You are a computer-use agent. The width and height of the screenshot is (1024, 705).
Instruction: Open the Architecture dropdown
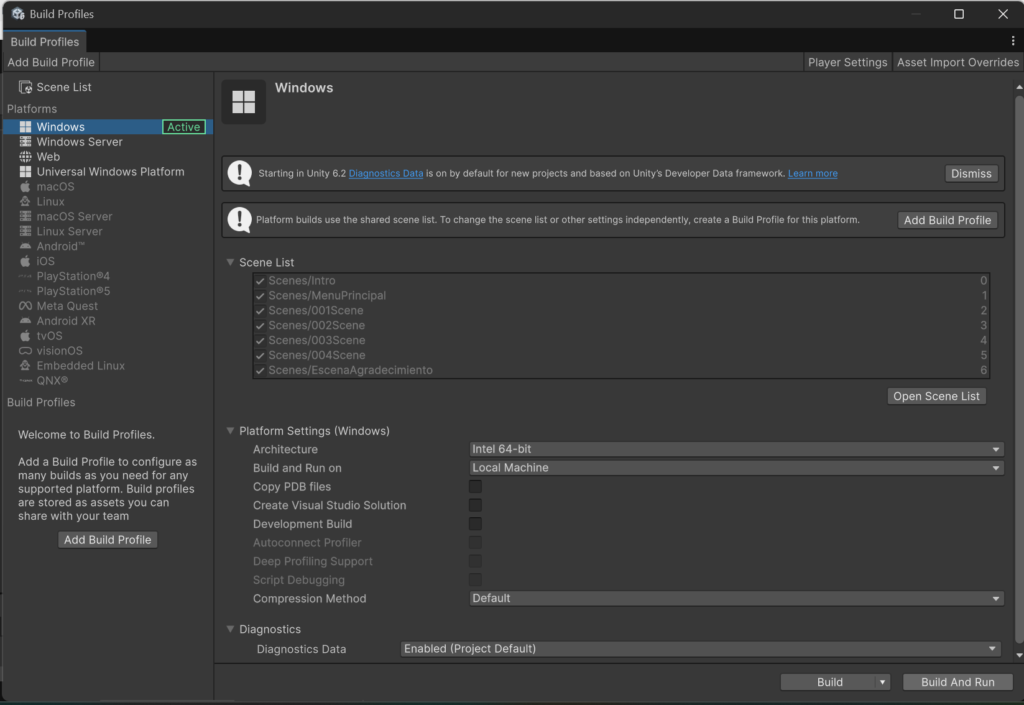736,449
